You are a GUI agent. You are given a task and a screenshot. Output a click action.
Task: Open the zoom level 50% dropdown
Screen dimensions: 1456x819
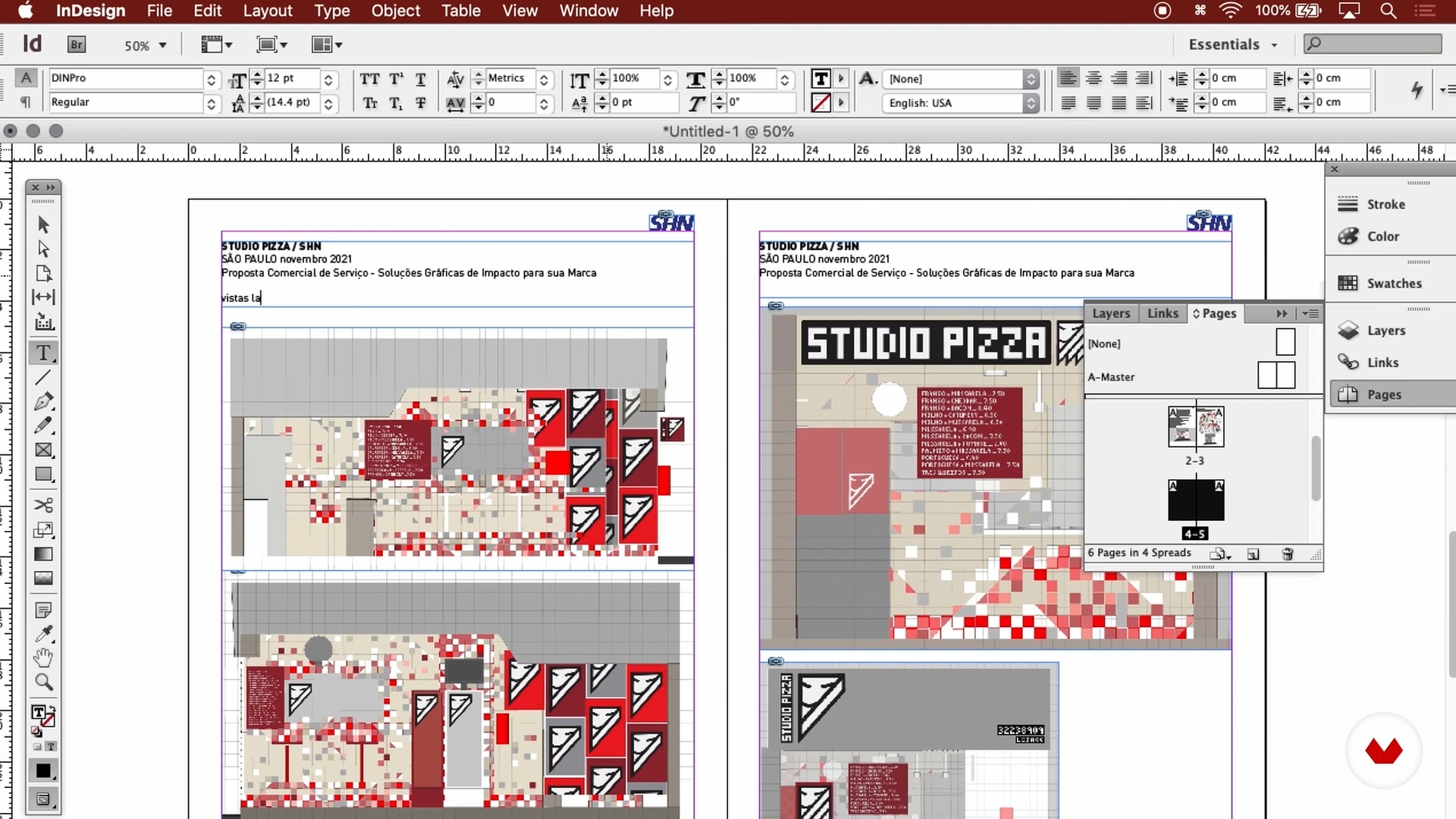[x=162, y=45]
